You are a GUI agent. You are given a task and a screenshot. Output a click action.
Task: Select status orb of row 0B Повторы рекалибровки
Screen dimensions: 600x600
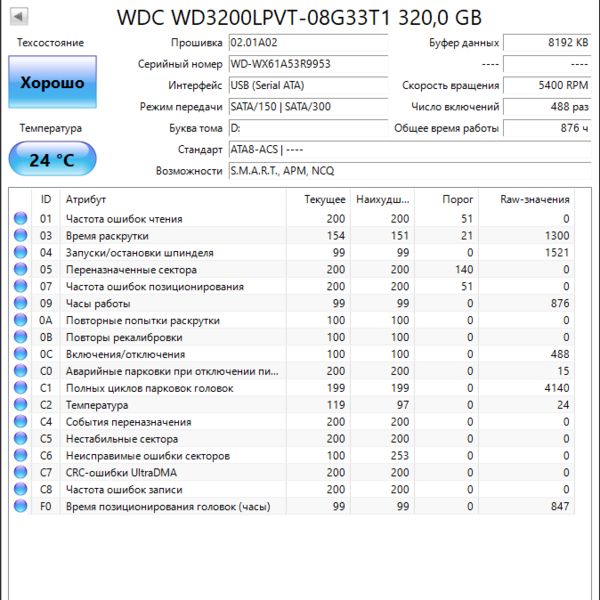pyautogui.click(x=21, y=337)
